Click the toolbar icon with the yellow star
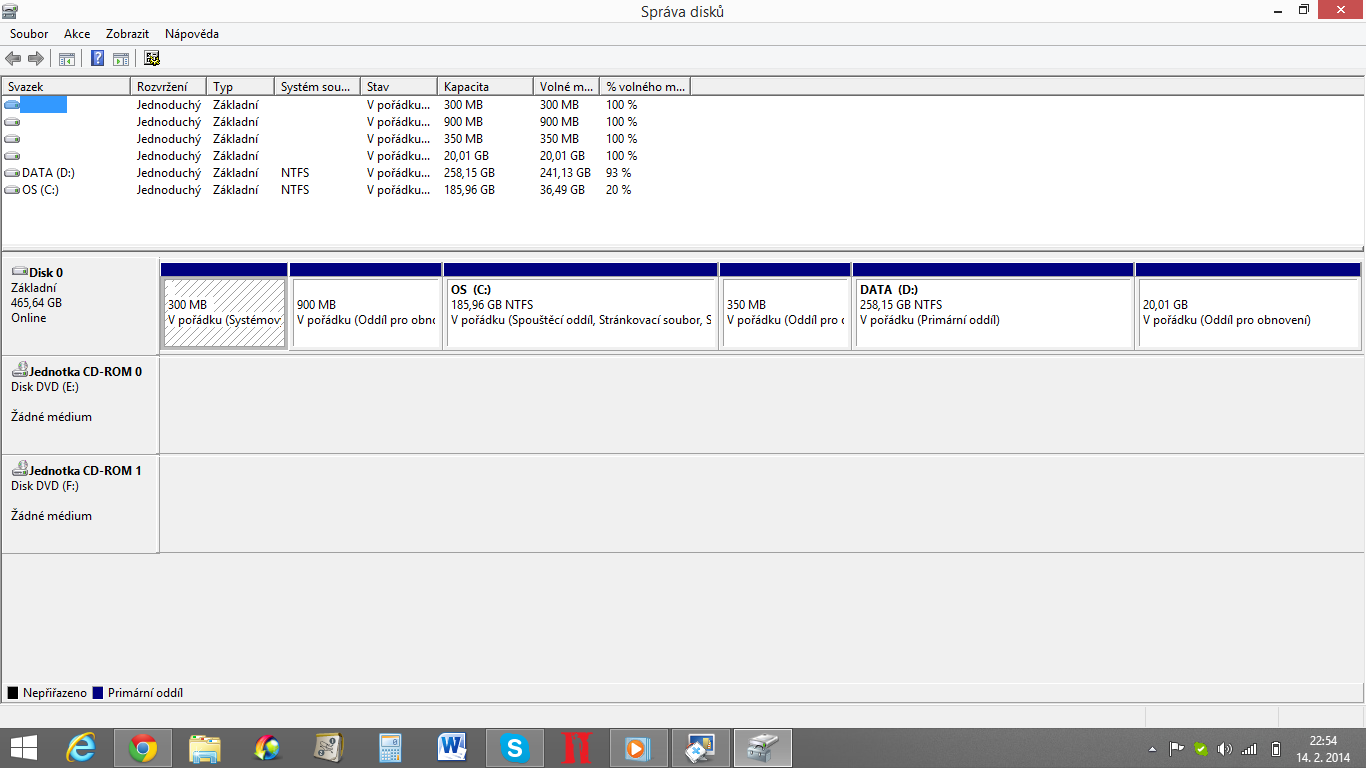1366x768 pixels. pos(152,58)
